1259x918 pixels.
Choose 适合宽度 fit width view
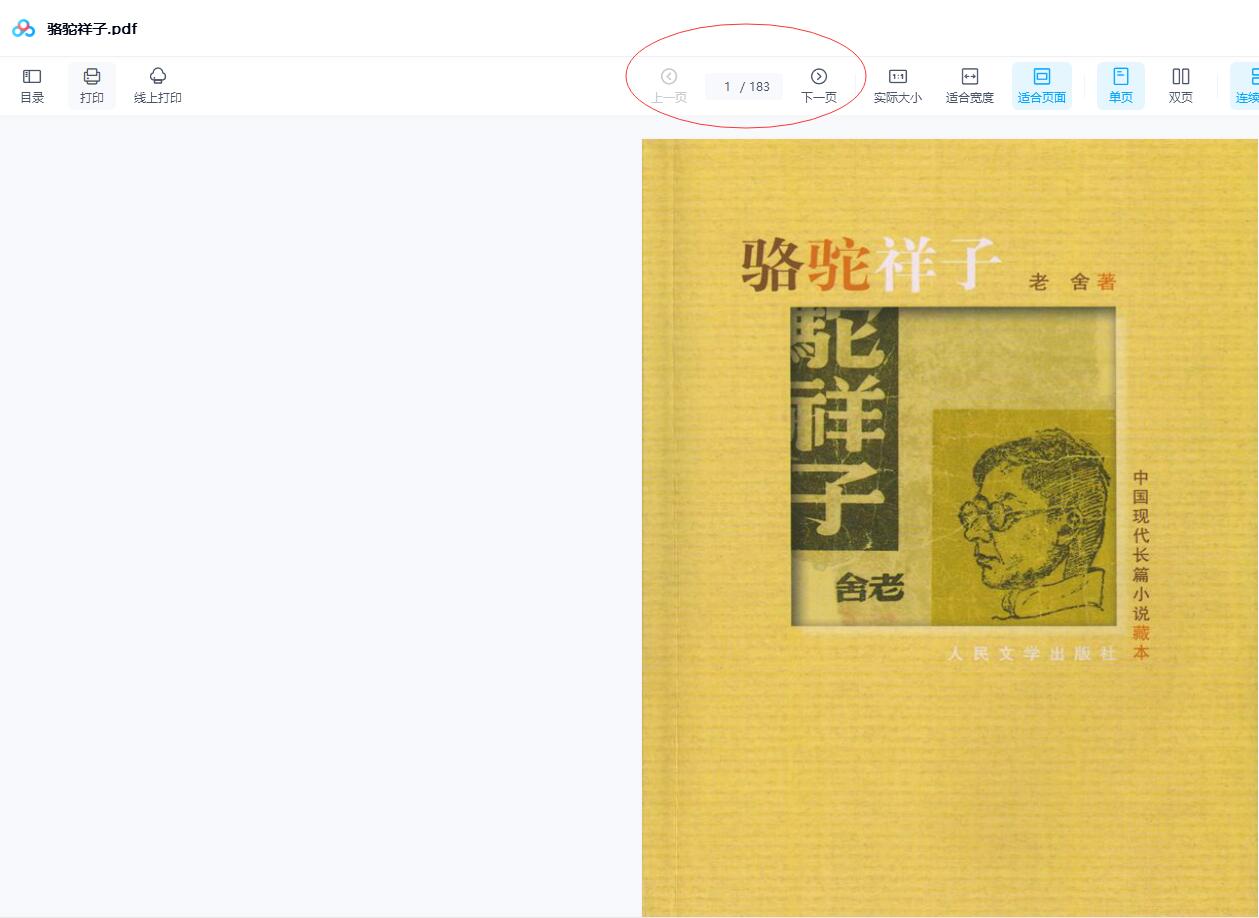point(970,86)
